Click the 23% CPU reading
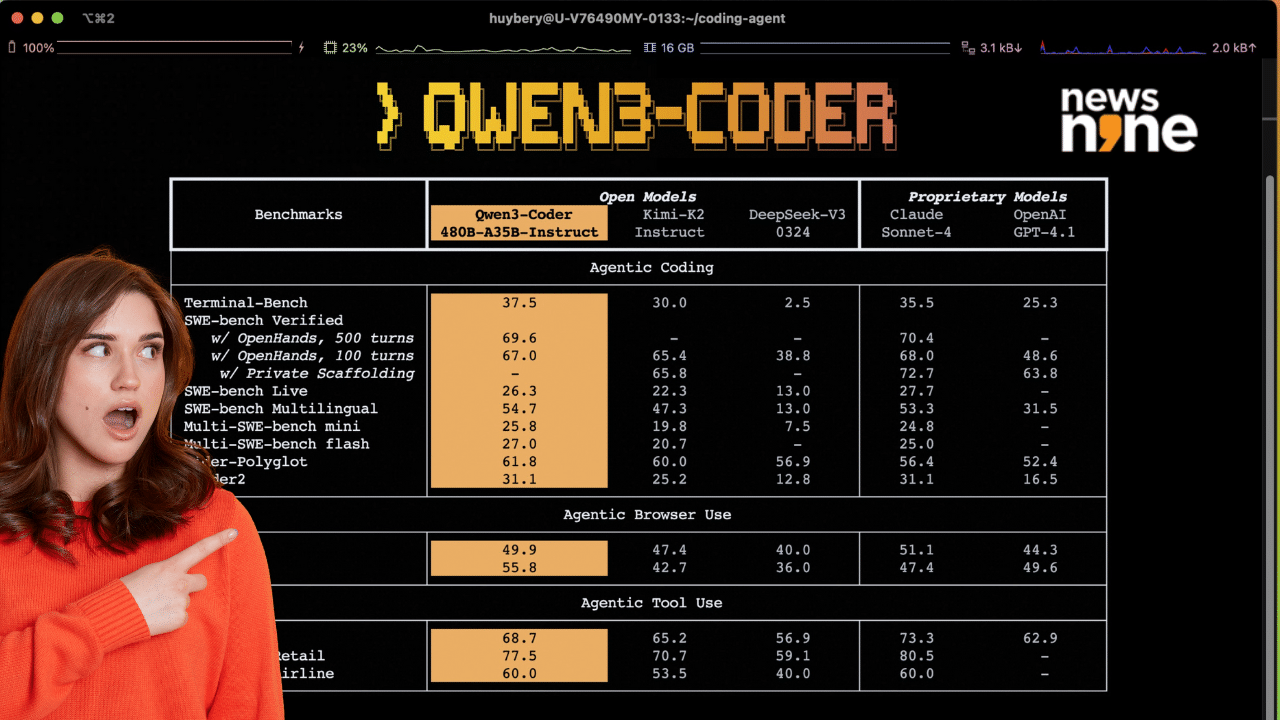Screen dimensions: 1280x720 point(355,47)
